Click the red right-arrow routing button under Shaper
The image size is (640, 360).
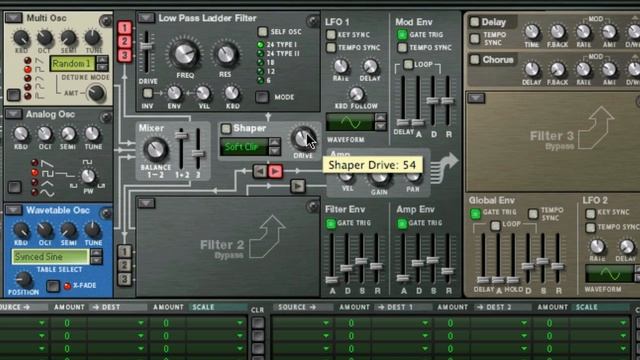click(275, 171)
